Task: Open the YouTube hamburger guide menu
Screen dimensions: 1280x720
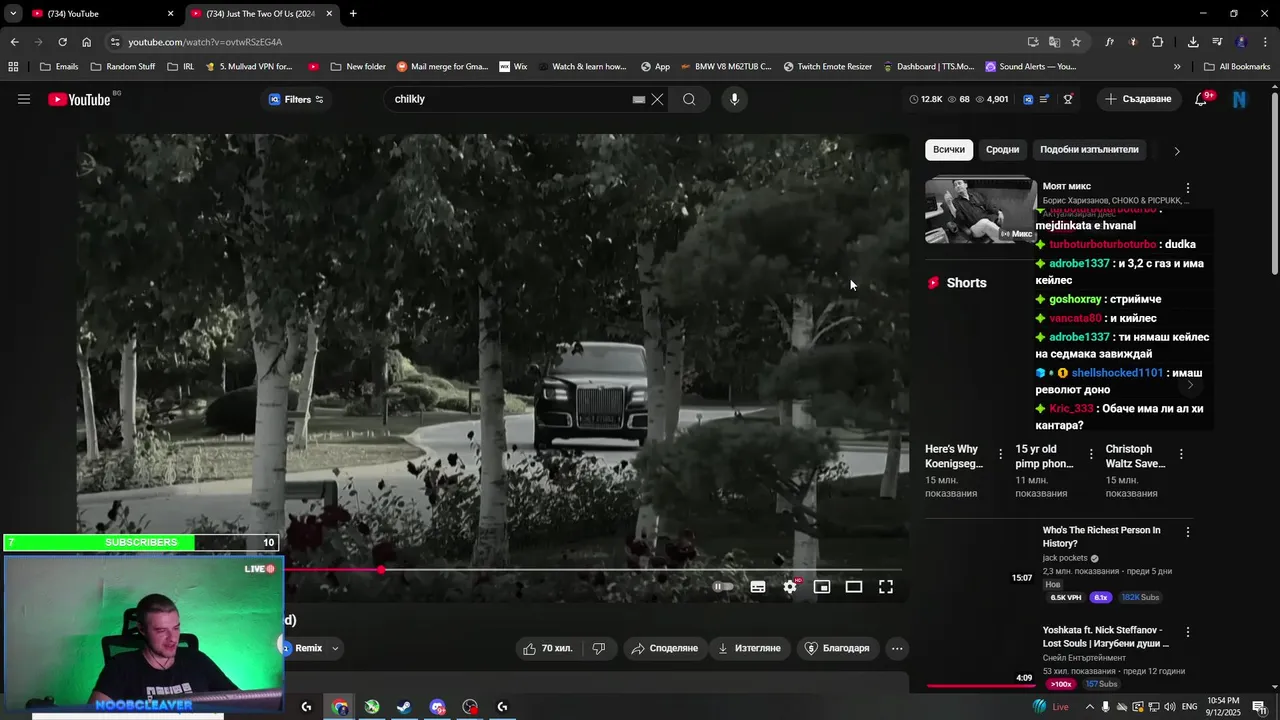Action: point(24,99)
